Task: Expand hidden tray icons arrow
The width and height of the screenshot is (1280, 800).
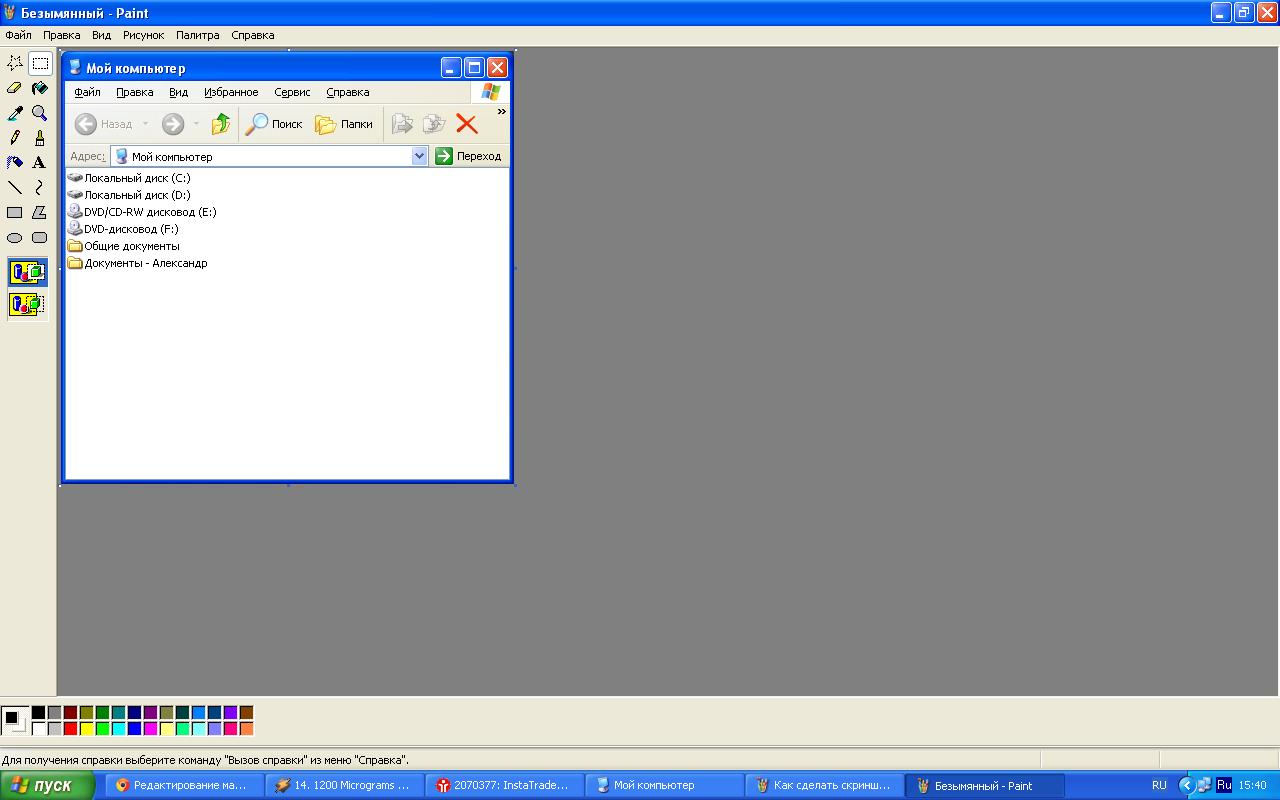Action: 1187,786
